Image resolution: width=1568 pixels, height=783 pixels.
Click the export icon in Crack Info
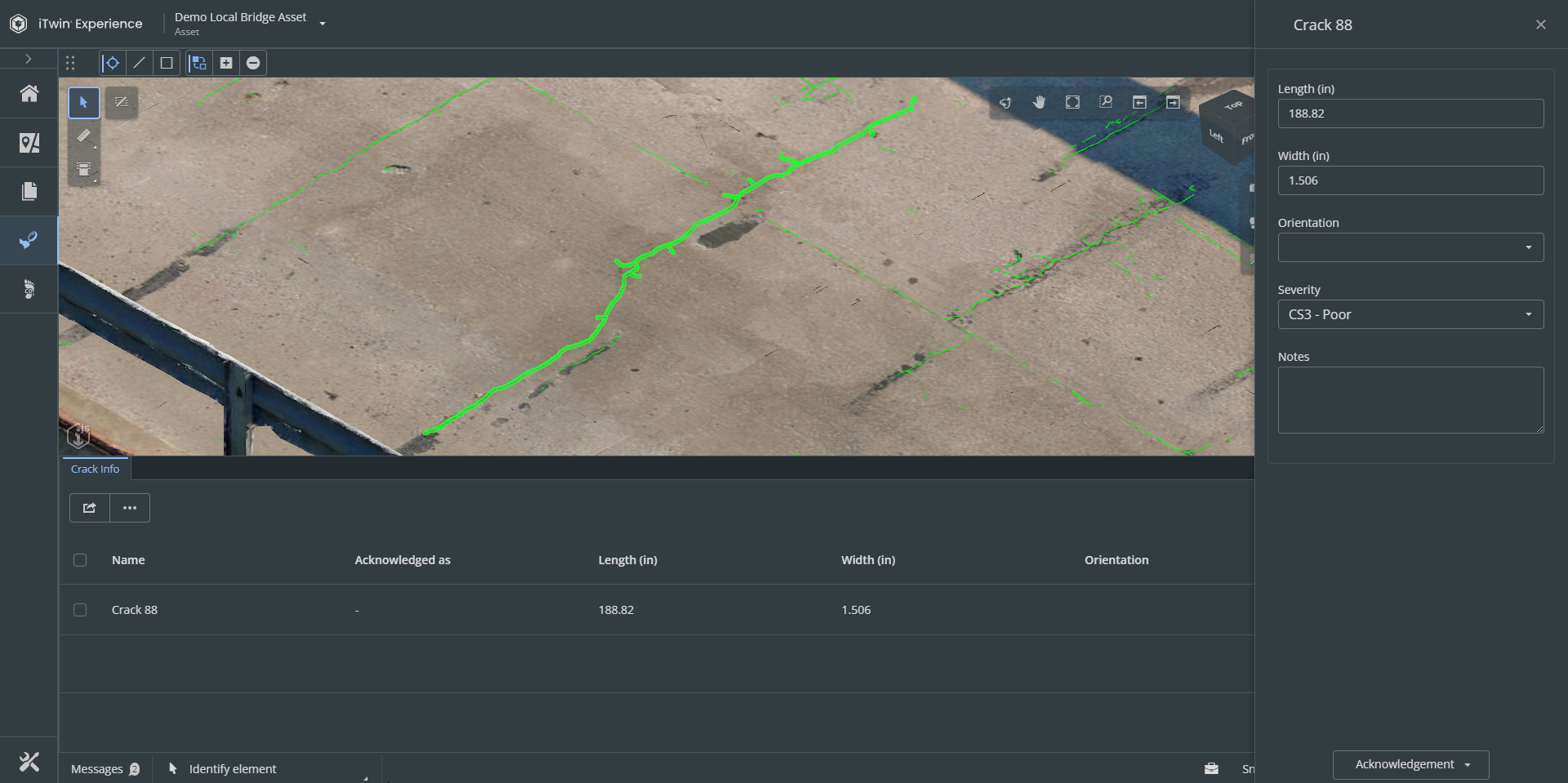pyautogui.click(x=90, y=508)
